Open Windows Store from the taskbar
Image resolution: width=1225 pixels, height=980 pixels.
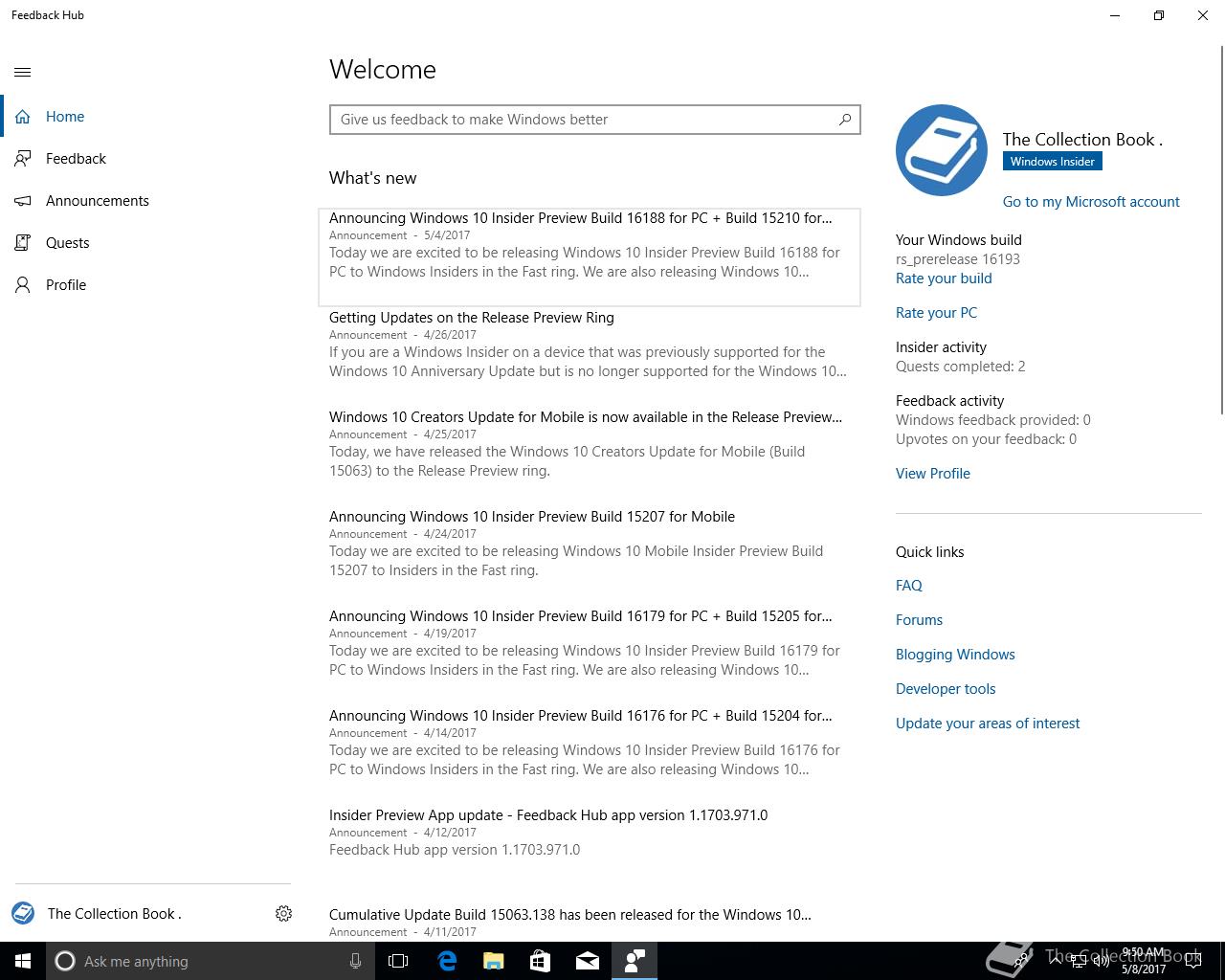[541, 961]
